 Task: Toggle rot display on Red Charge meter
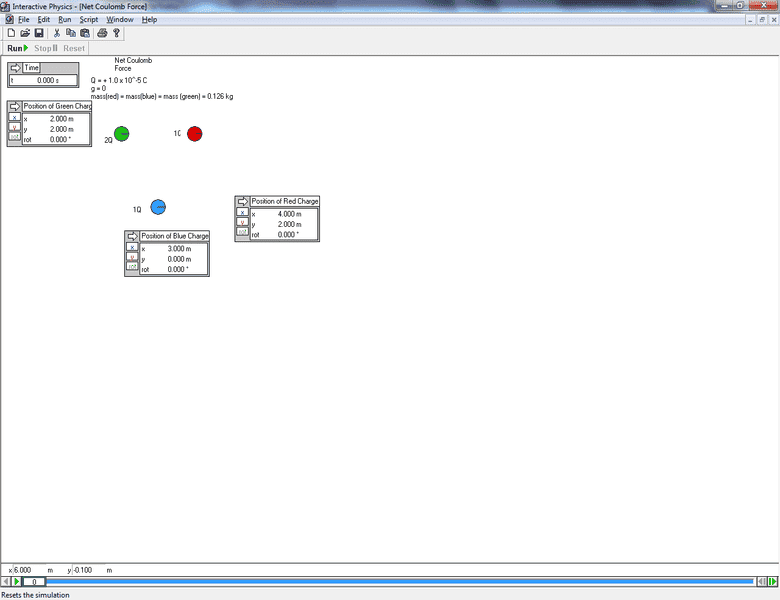[x=242, y=231]
